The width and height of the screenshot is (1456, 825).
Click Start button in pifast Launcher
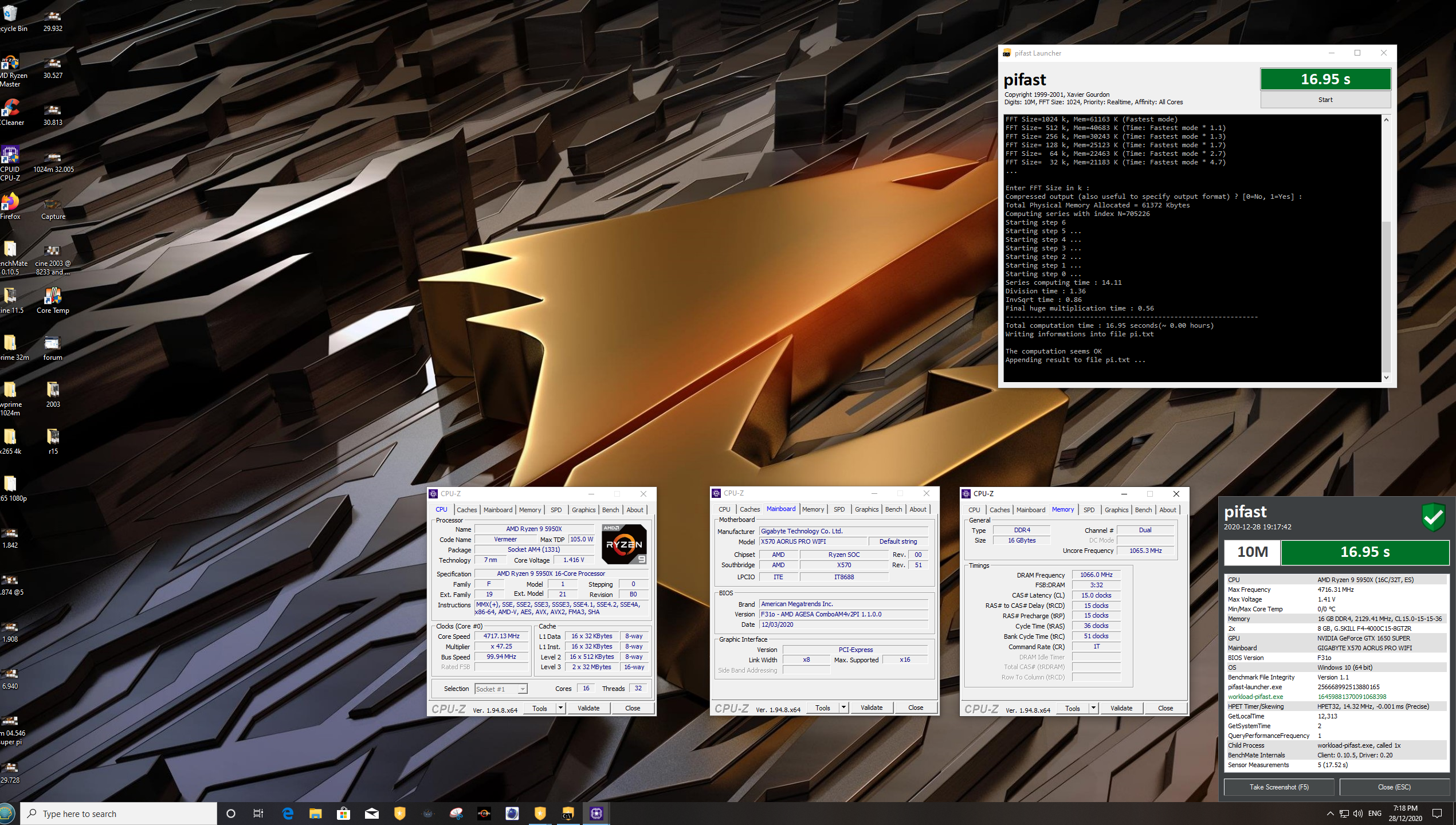pyautogui.click(x=1325, y=100)
